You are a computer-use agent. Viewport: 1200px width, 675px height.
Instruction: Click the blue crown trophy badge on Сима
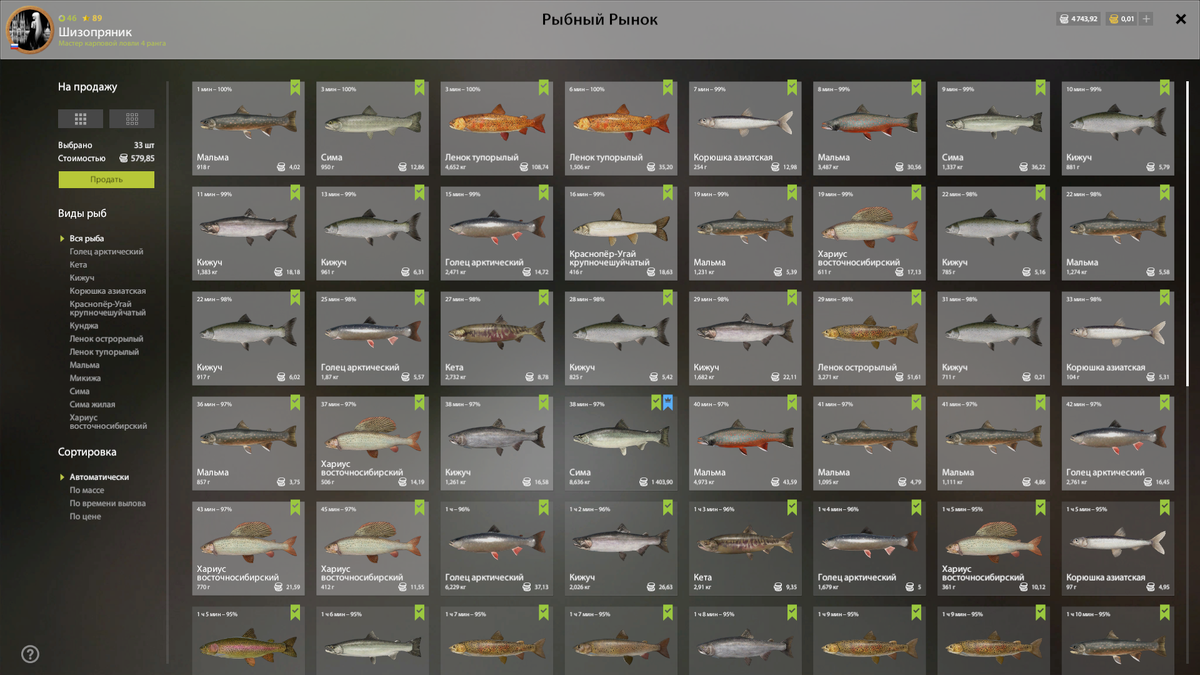669,402
